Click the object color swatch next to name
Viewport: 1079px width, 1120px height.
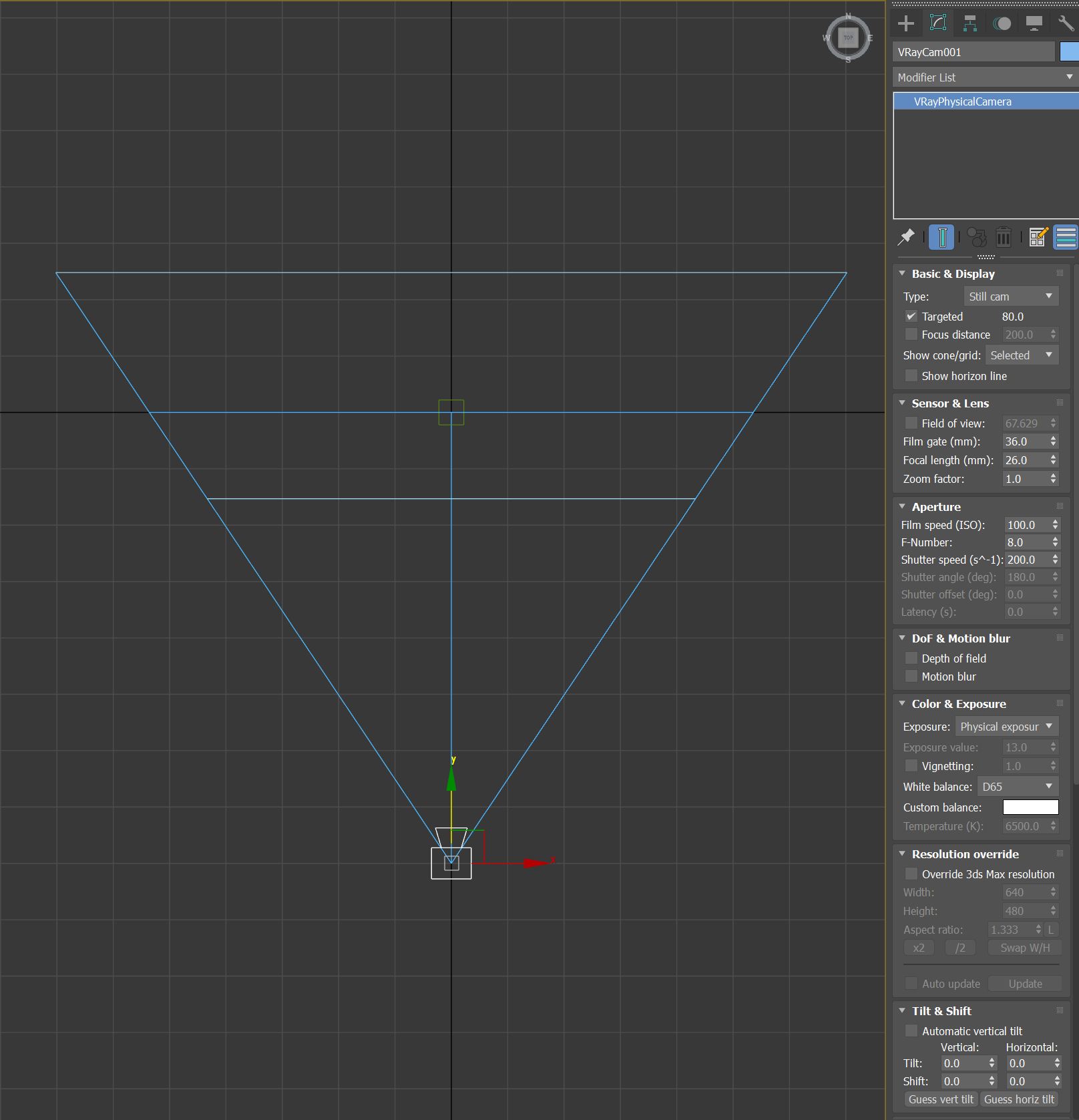(1070, 52)
